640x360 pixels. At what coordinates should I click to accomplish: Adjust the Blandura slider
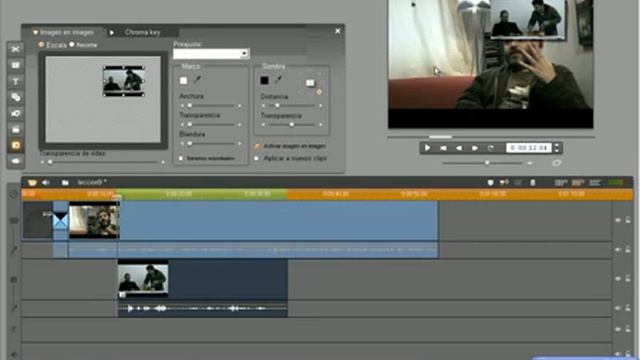pyautogui.click(x=210, y=143)
